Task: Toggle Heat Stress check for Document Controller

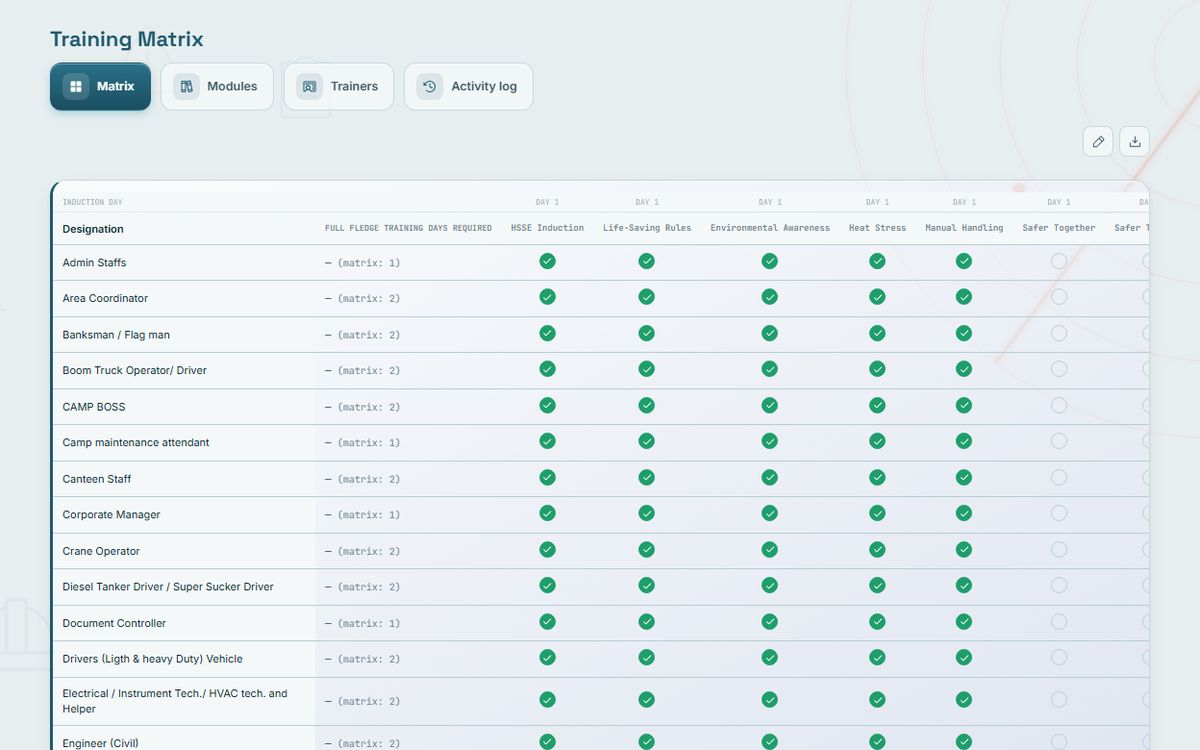Action: pos(877,621)
